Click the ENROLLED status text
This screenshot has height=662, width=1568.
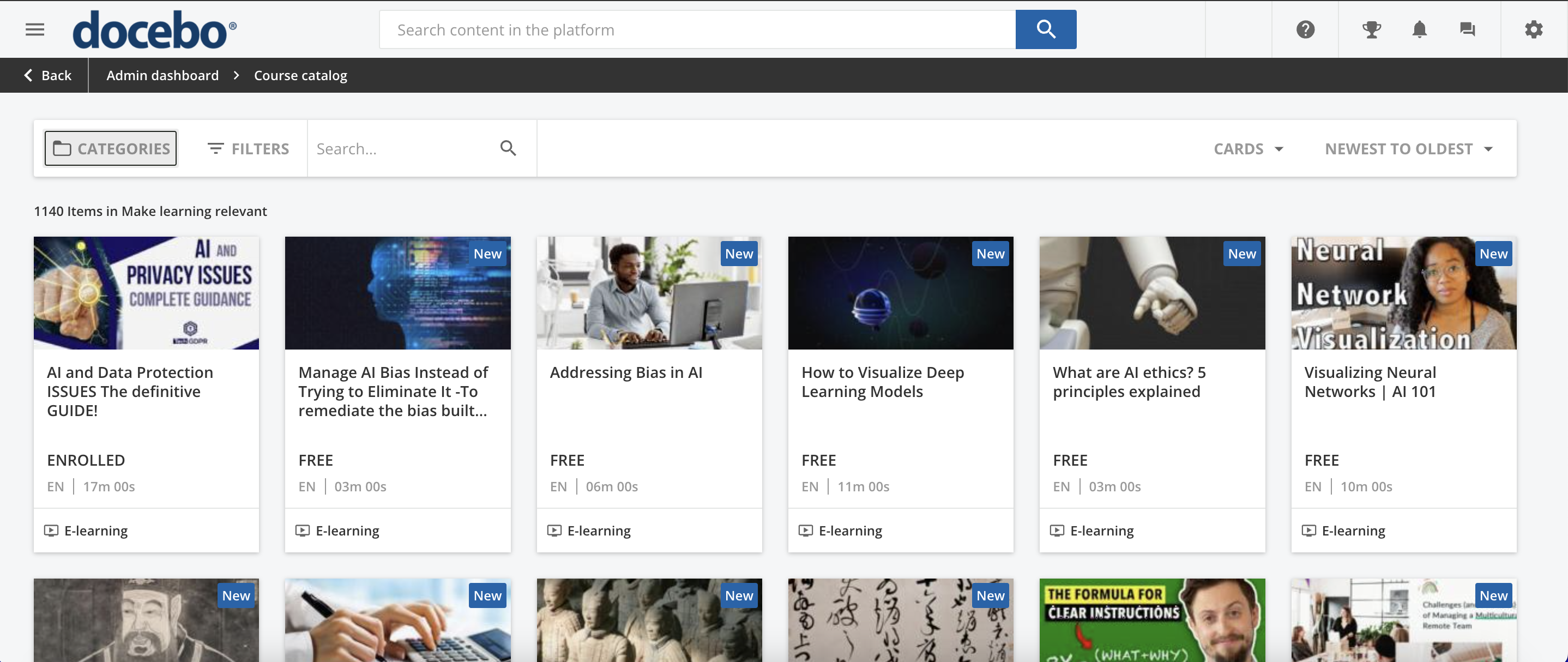[x=86, y=460]
